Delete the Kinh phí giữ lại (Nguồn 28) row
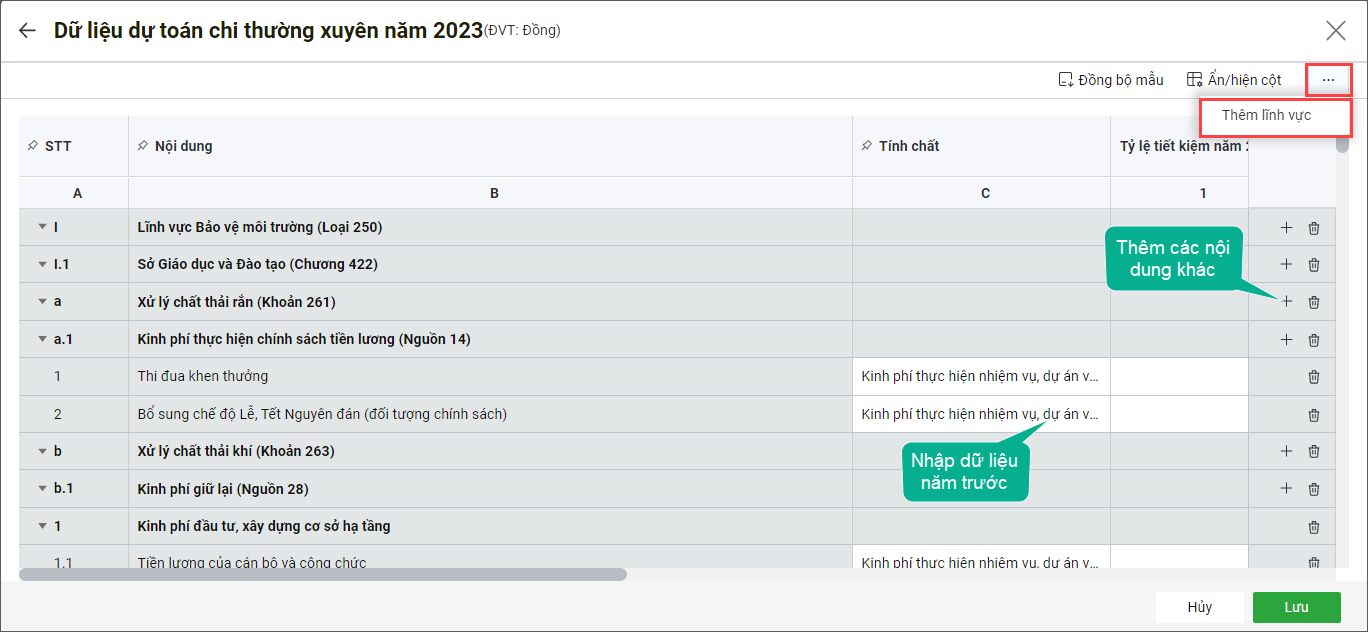Screen dimensions: 1368x632 (1314, 489)
